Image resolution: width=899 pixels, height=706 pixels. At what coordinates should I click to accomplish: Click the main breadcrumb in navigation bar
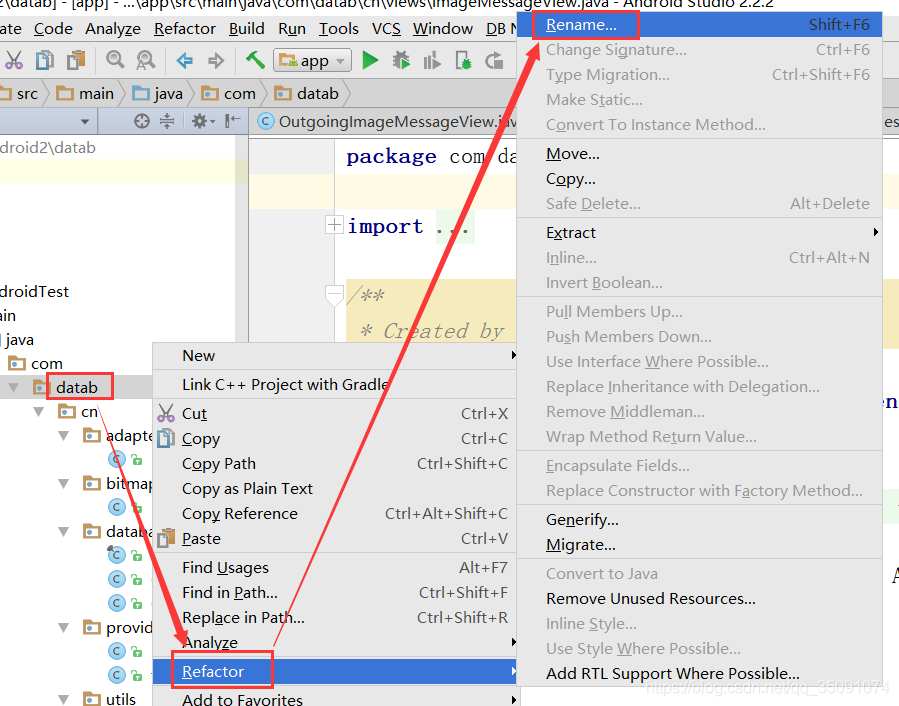pyautogui.click(x=85, y=93)
